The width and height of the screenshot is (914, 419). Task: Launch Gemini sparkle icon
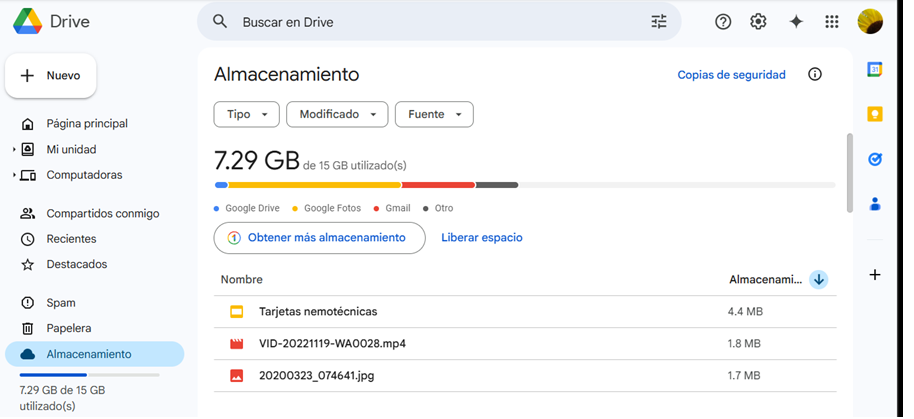(x=796, y=22)
